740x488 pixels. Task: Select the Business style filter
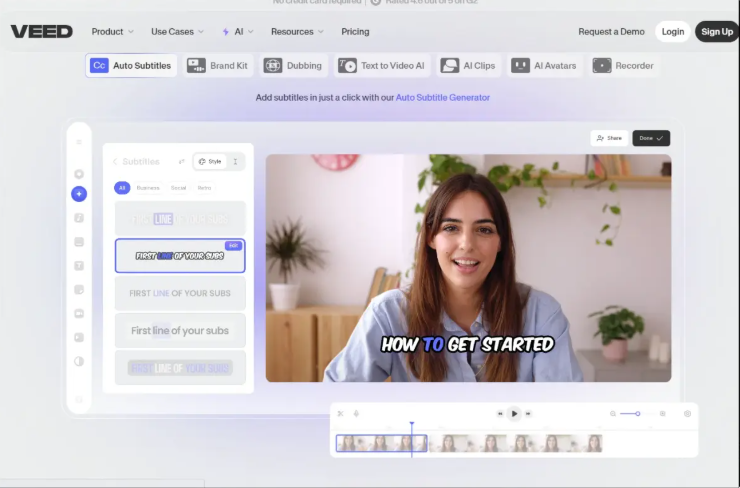coord(148,188)
